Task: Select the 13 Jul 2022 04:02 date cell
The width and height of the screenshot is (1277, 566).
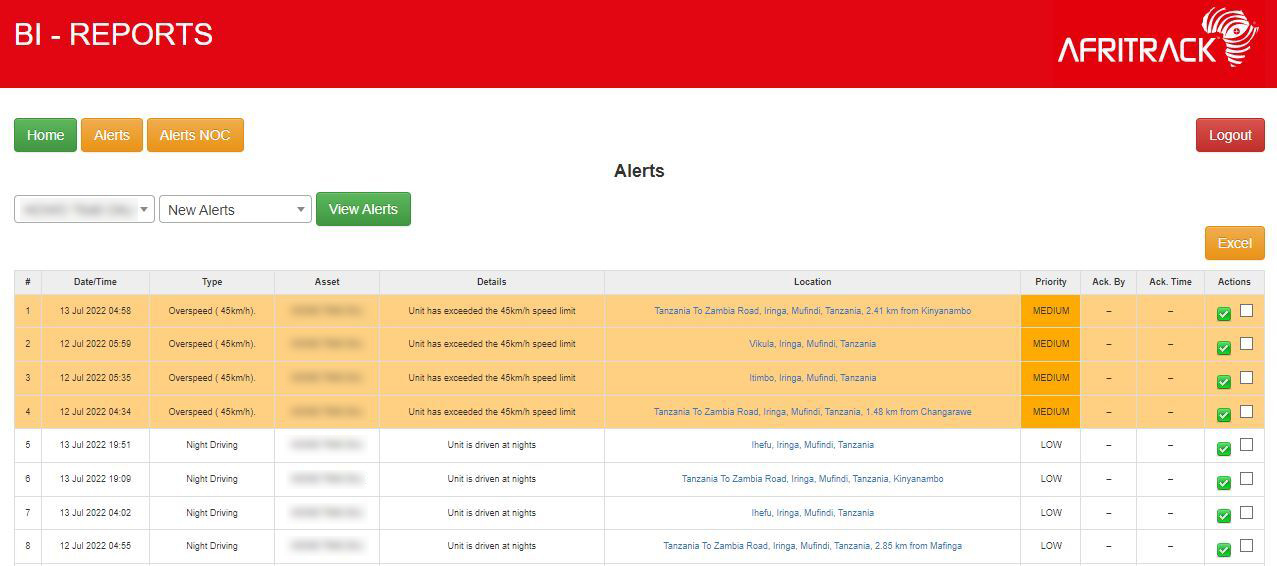Action: (x=95, y=513)
